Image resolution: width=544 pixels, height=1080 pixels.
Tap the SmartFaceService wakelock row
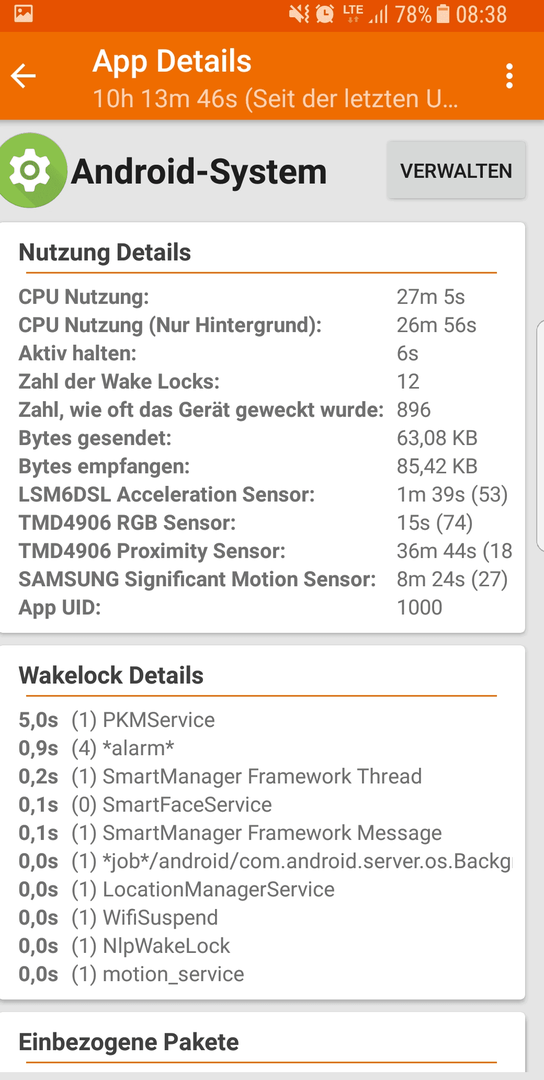262,805
